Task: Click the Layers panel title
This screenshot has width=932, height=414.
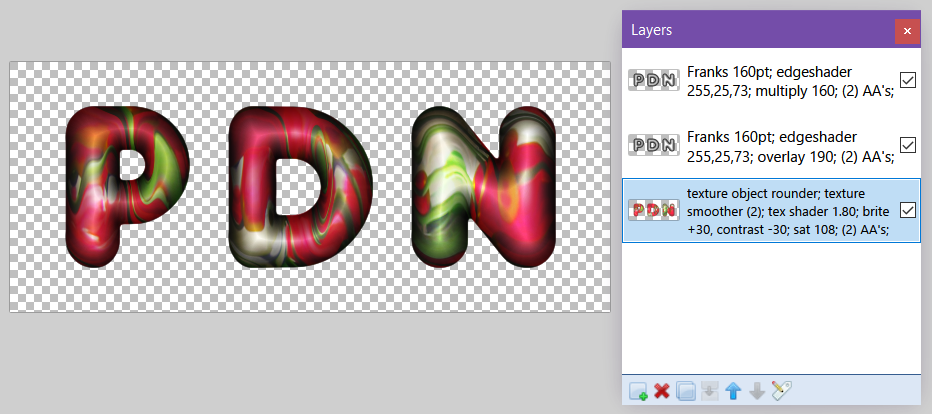Action: pos(651,30)
